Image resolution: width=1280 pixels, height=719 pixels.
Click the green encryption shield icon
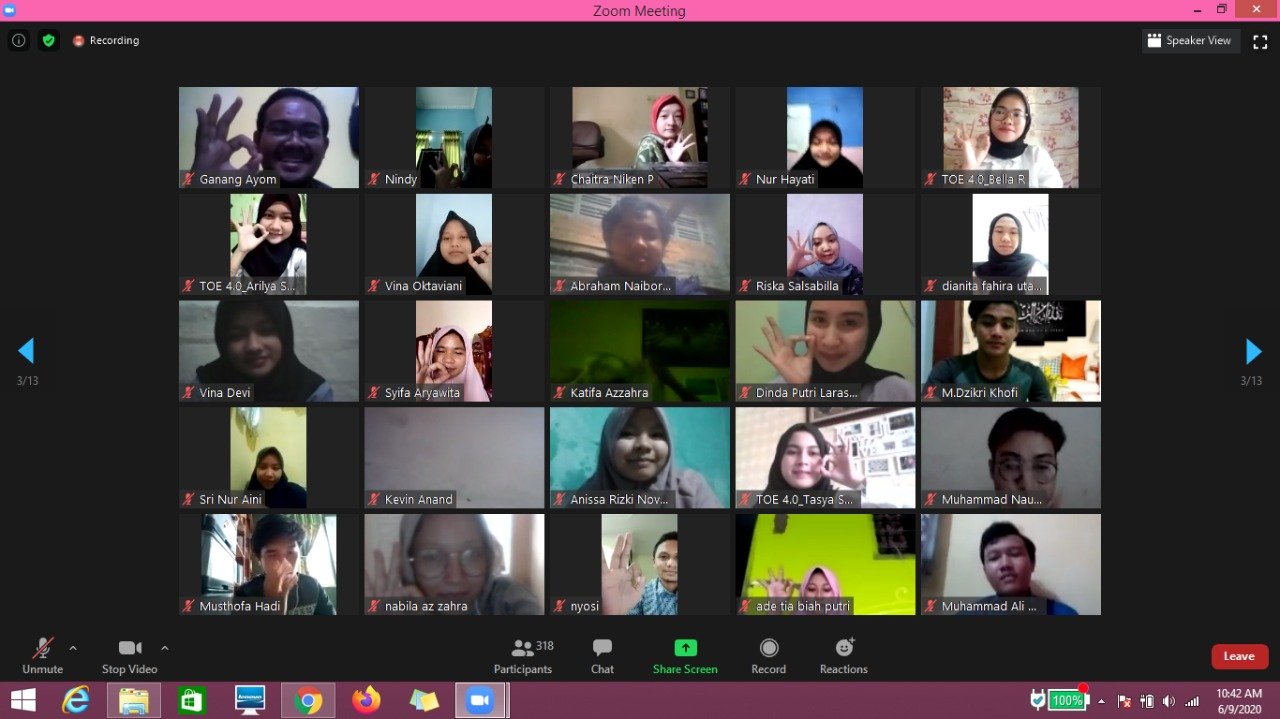pos(49,41)
